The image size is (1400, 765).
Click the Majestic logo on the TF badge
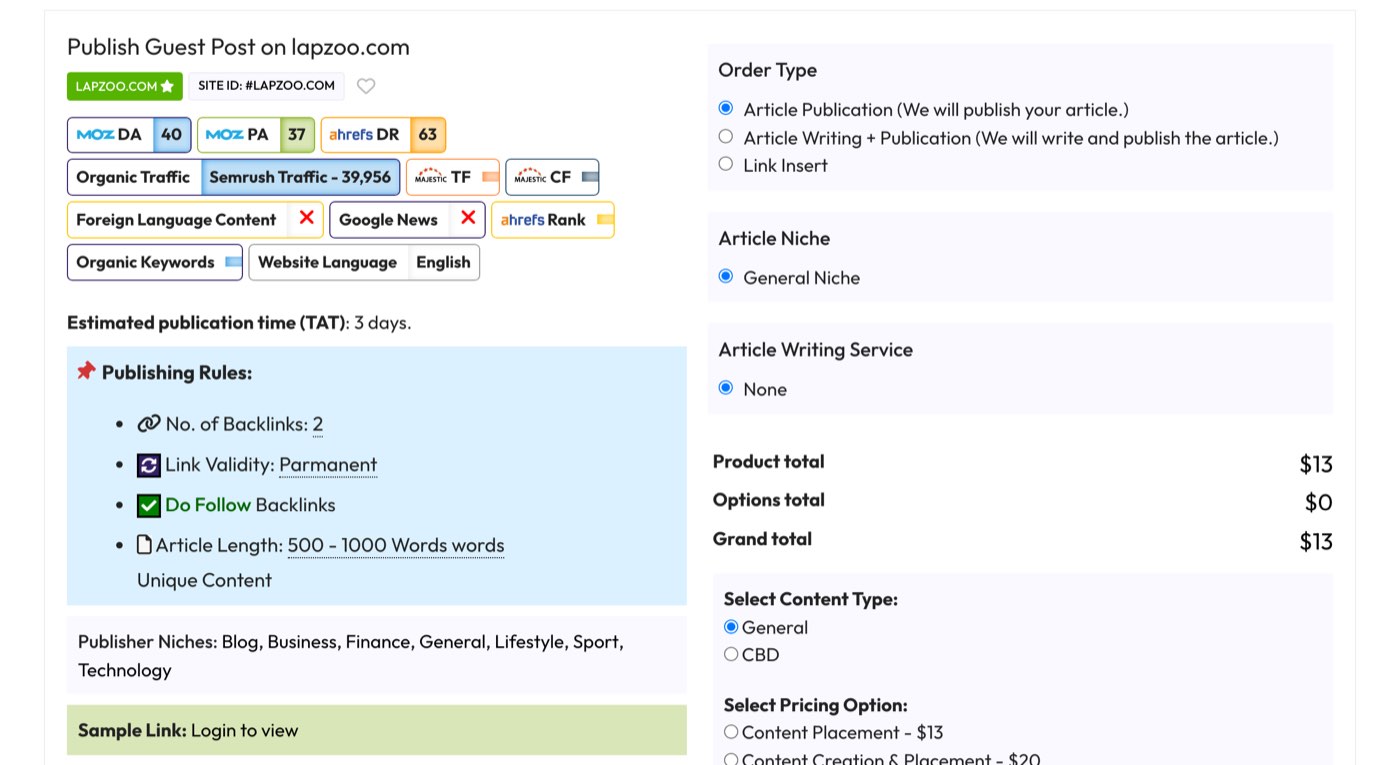tap(431, 177)
